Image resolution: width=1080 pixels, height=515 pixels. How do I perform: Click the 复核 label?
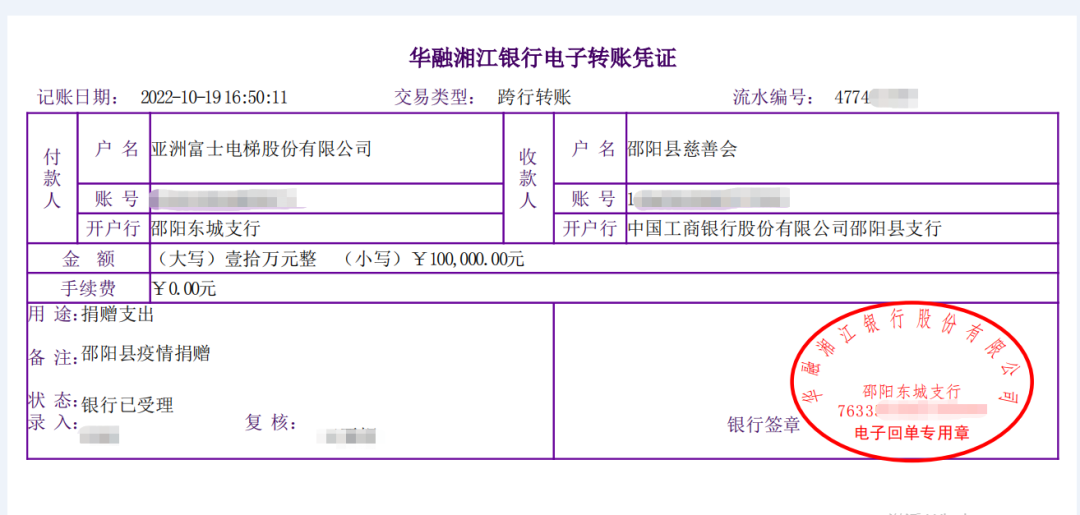[x=271, y=422]
